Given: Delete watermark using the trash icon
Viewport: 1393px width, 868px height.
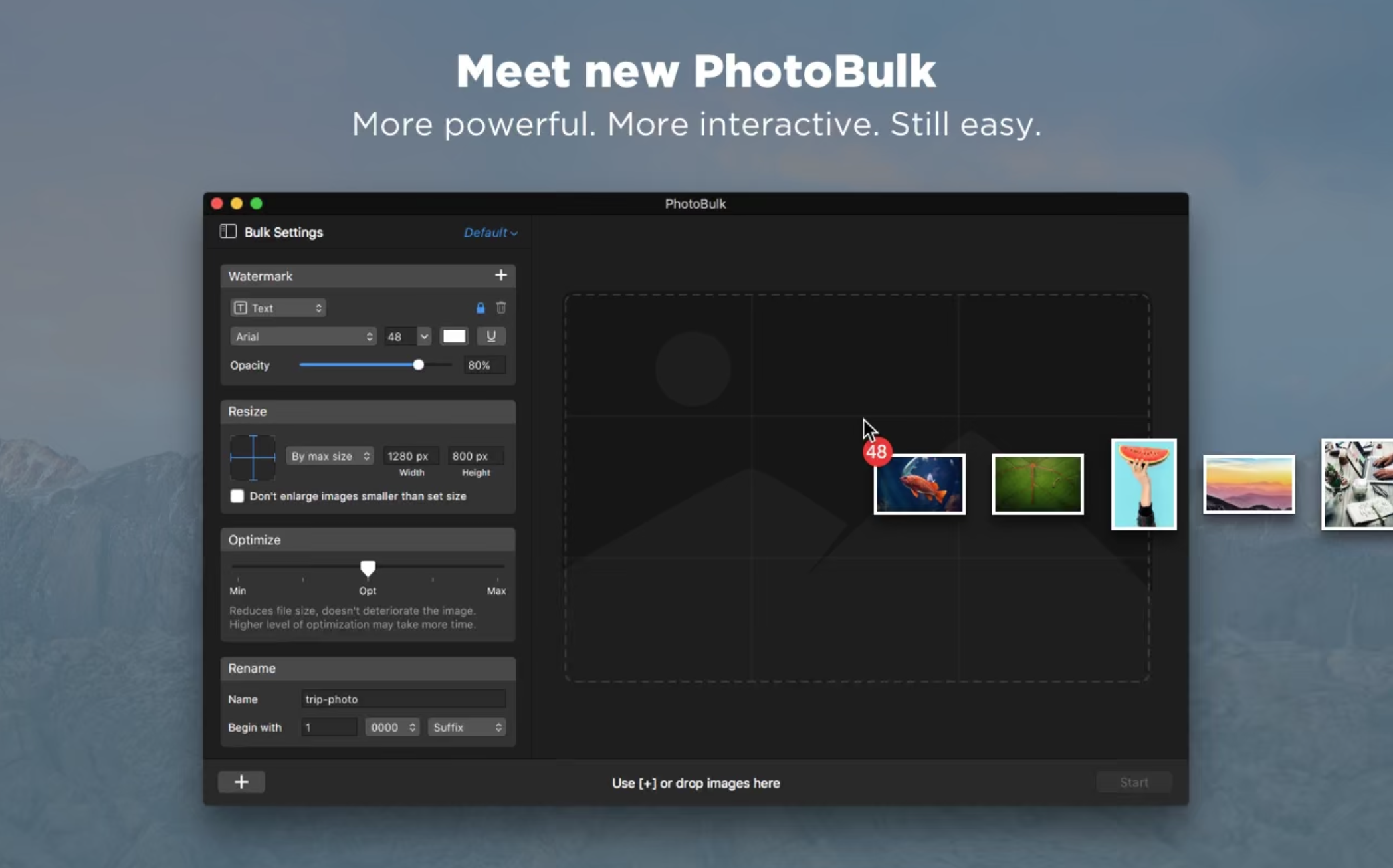Looking at the screenshot, I should pos(501,308).
